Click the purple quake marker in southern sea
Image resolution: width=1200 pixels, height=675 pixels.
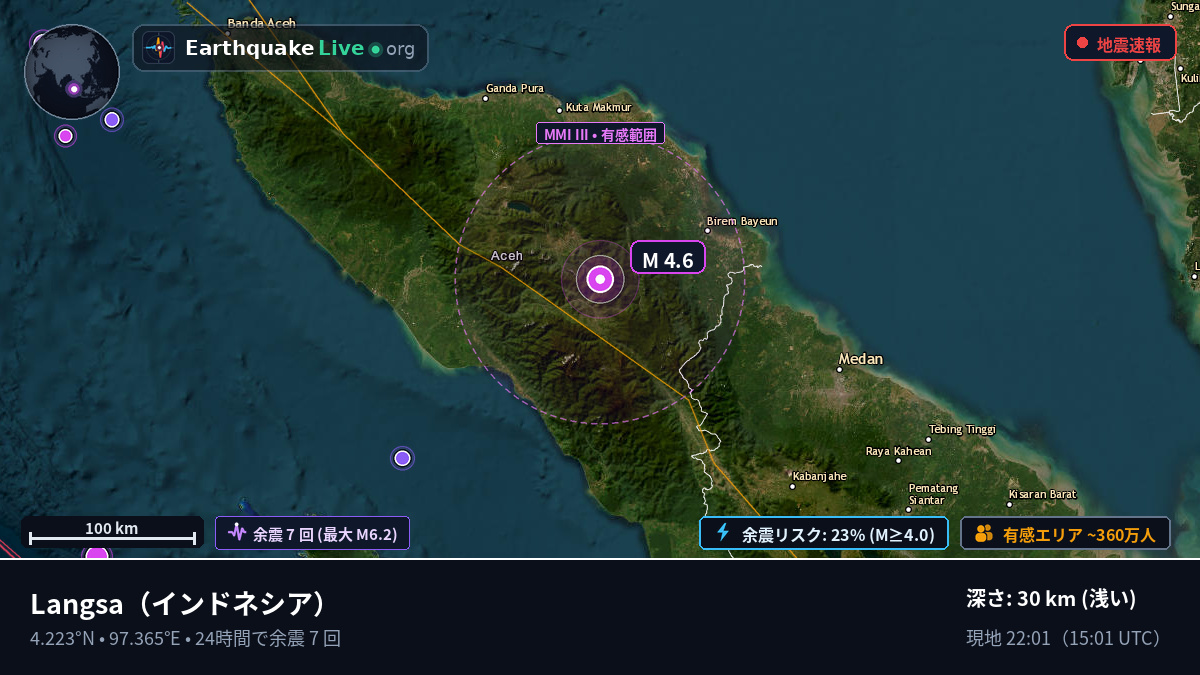(x=402, y=458)
